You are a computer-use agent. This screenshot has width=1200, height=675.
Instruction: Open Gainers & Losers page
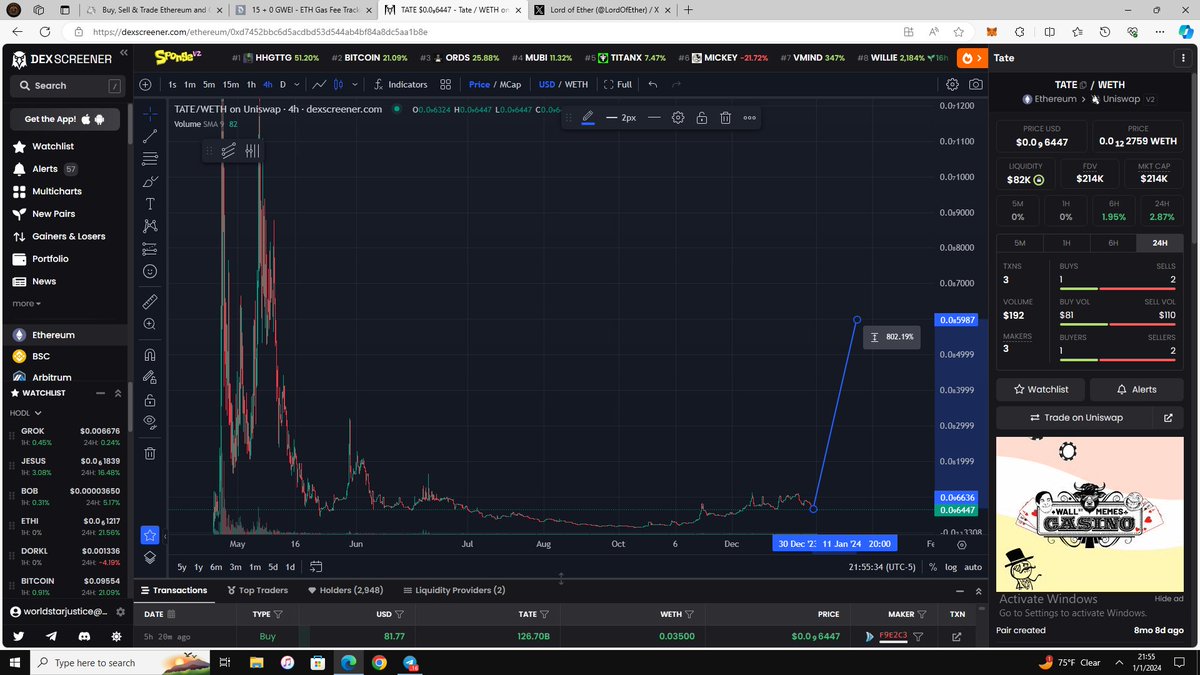pyautogui.click(x=68, y=236)
